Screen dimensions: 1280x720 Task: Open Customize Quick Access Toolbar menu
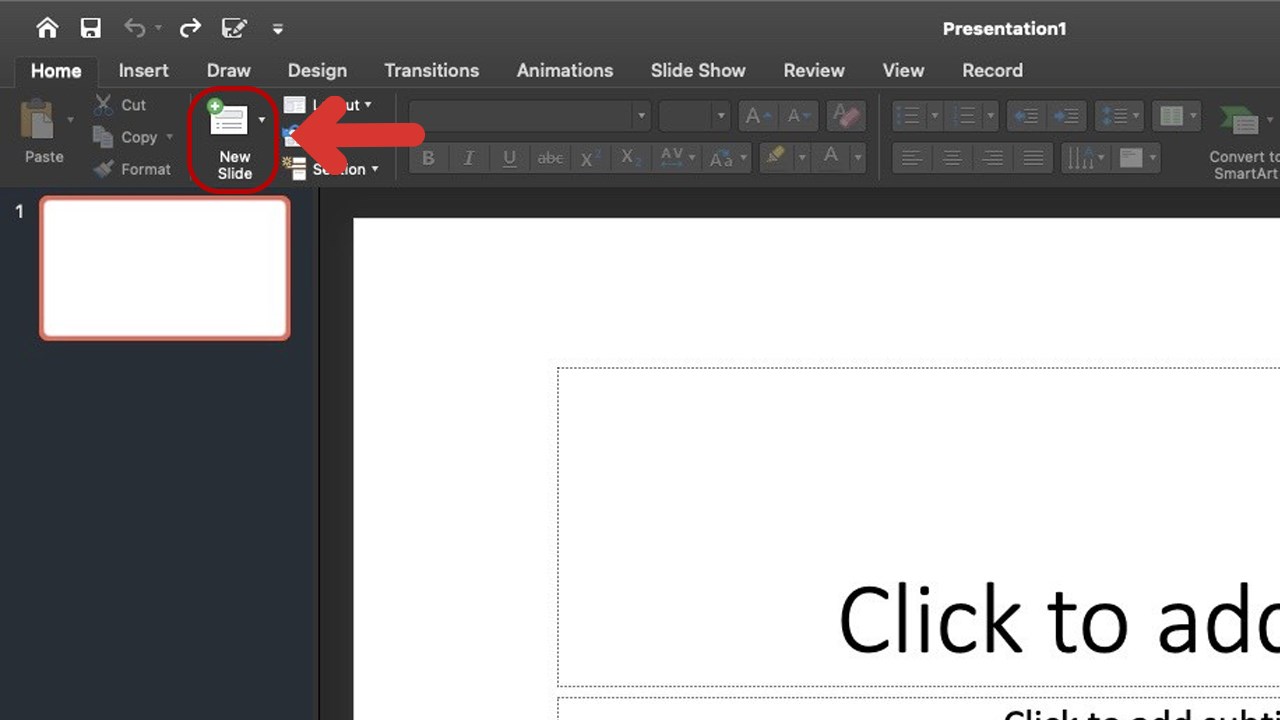click(x=278, y=29)
